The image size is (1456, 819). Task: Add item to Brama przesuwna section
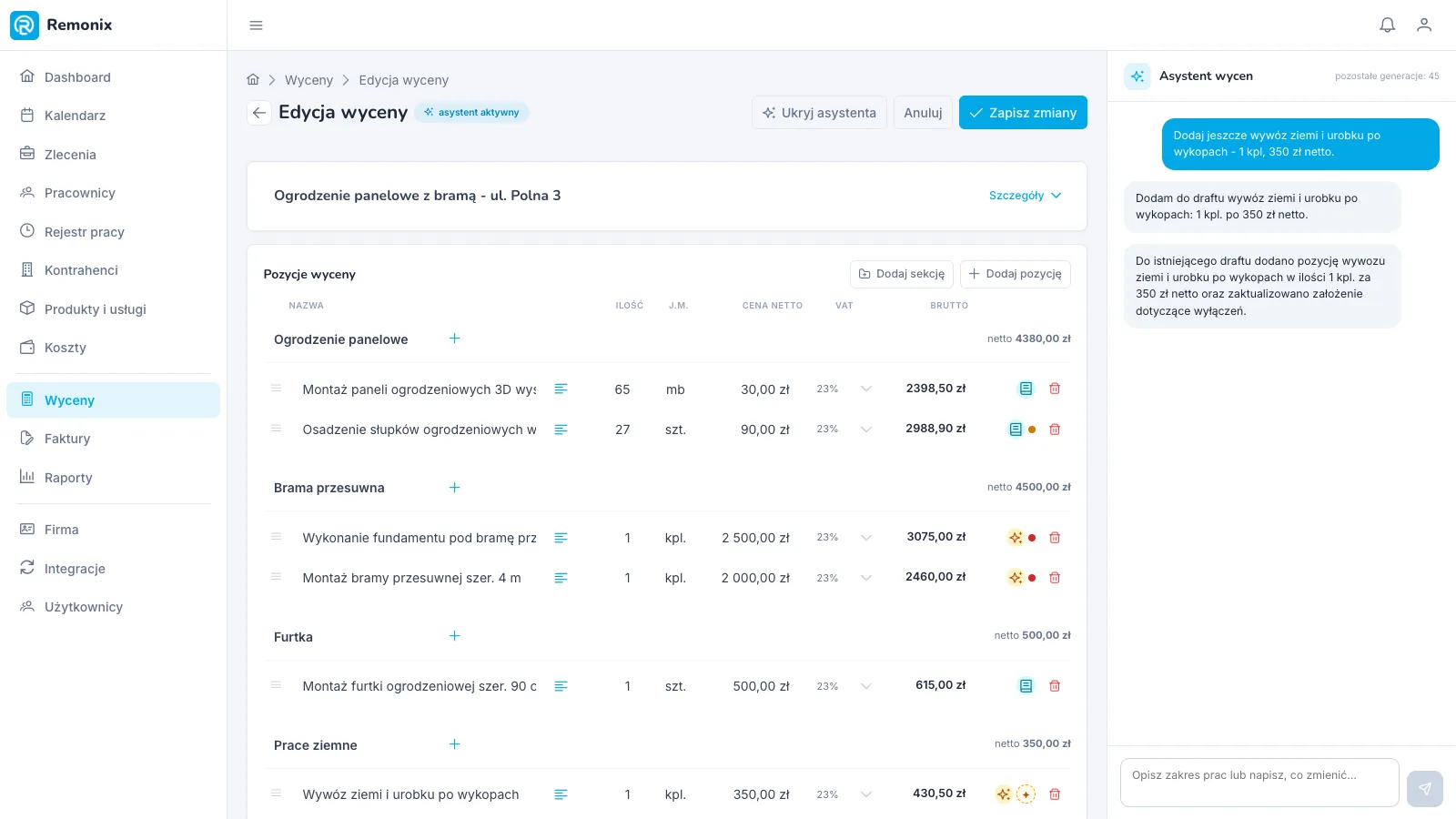pyautogui.click(x=454, y=488)
